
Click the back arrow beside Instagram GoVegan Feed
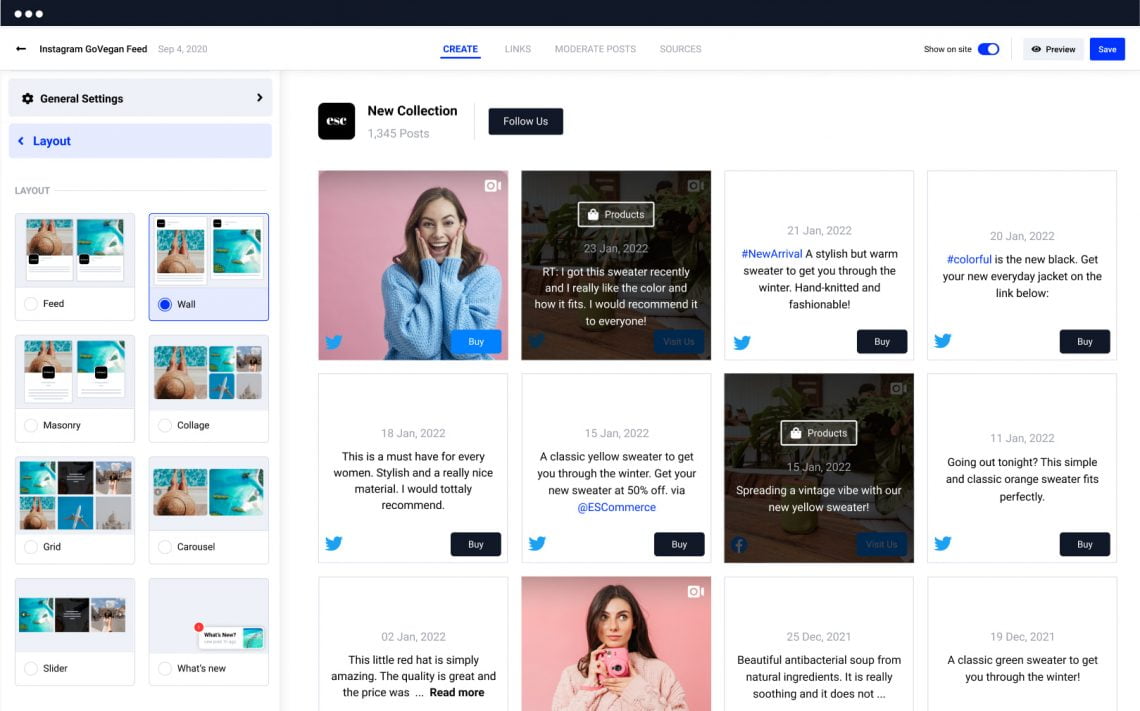click(21, 49)
